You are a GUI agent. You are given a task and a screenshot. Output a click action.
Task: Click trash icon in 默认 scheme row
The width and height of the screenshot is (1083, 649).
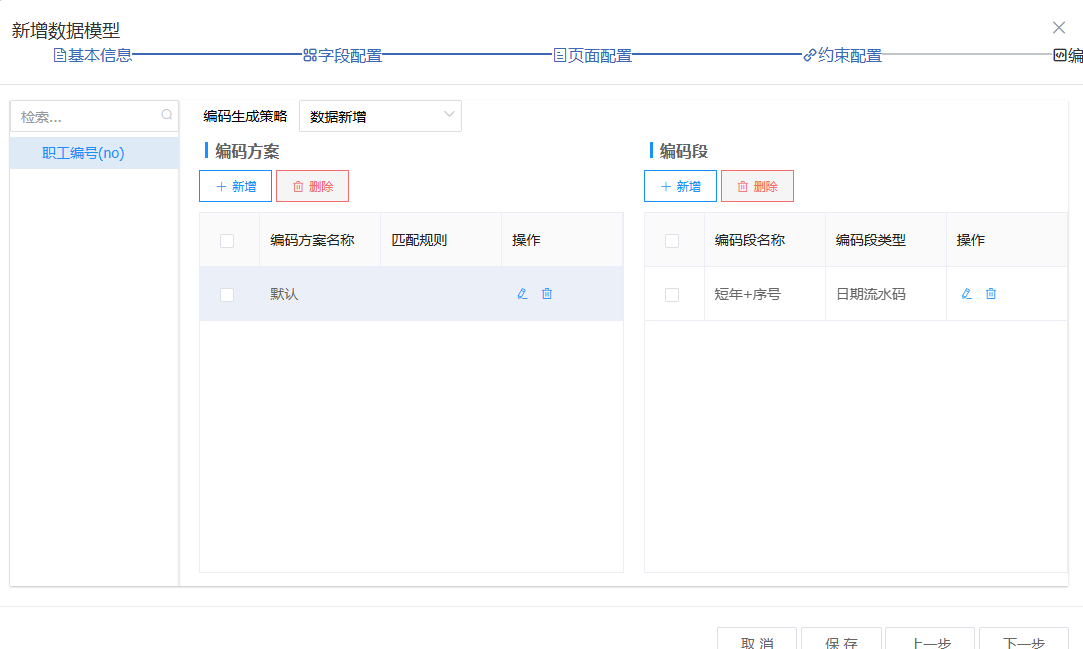pos(547,294)
